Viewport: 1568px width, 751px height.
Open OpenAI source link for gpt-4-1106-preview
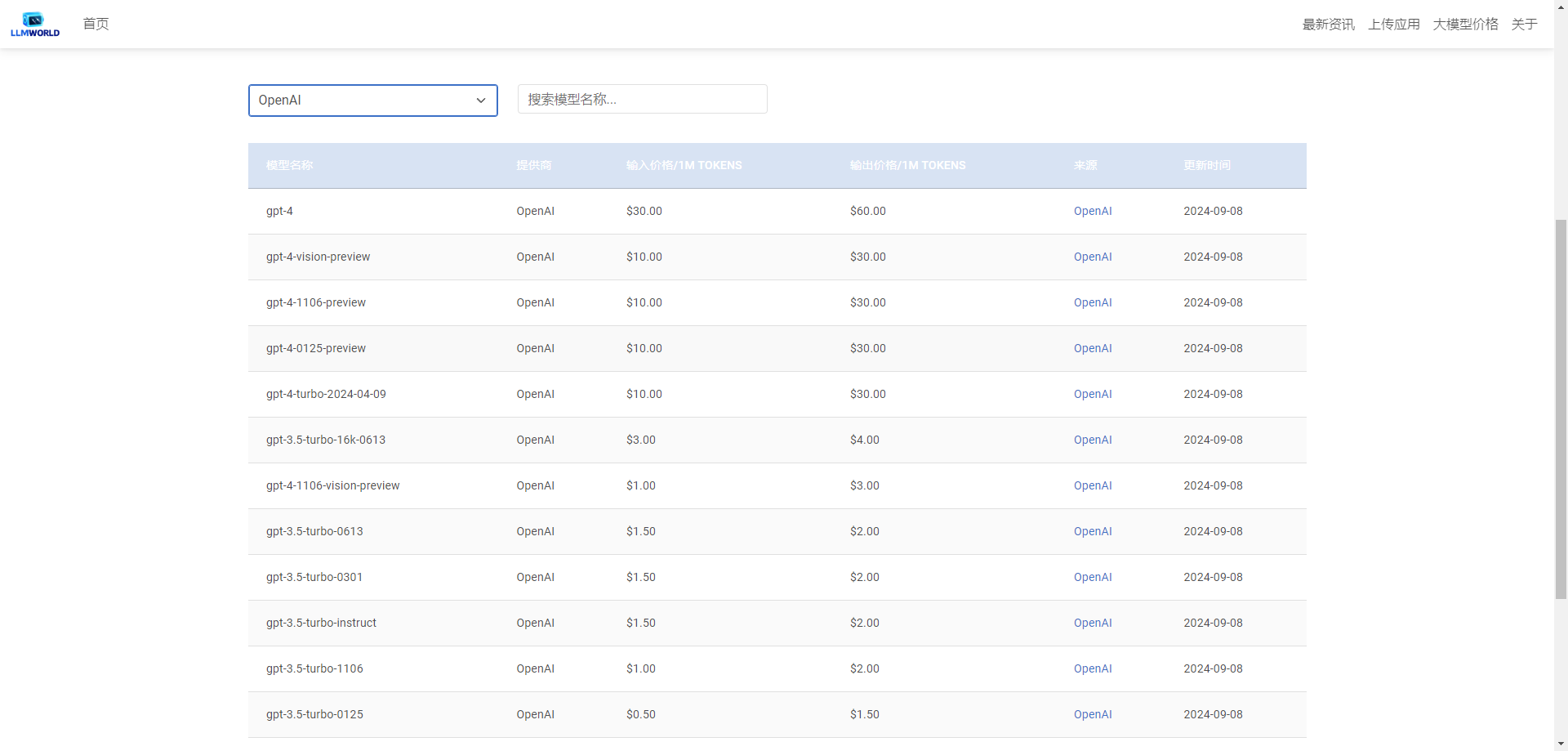point(1093,302)
